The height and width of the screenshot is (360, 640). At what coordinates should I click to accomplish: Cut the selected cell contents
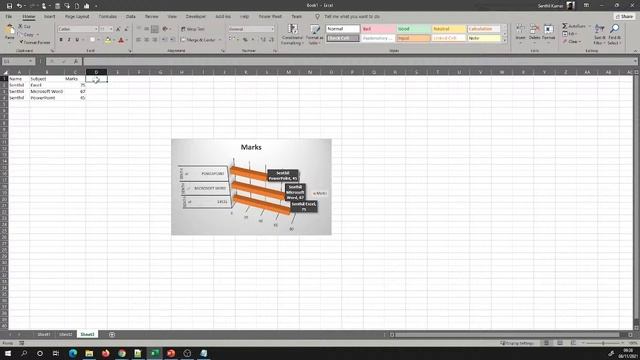[24, 26]
